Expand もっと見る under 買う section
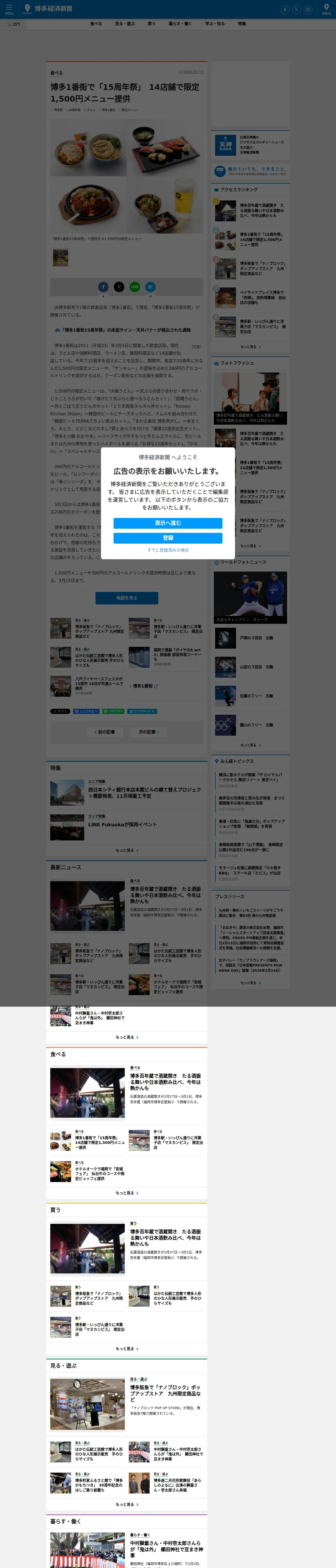This screenshot has width=336, height=1568. [127, 1349]
